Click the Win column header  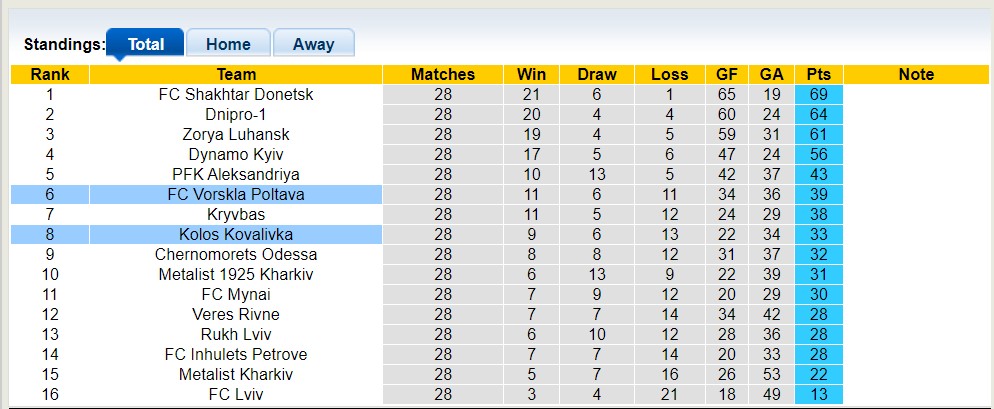coord(531,74)
